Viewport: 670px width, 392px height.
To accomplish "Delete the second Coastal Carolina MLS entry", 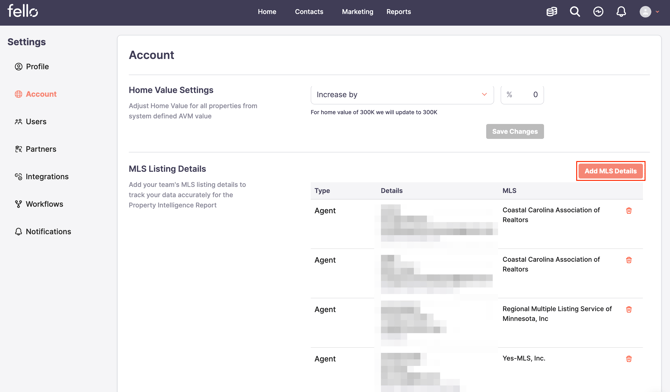I will pyautogui.click(x=629, y=260).
